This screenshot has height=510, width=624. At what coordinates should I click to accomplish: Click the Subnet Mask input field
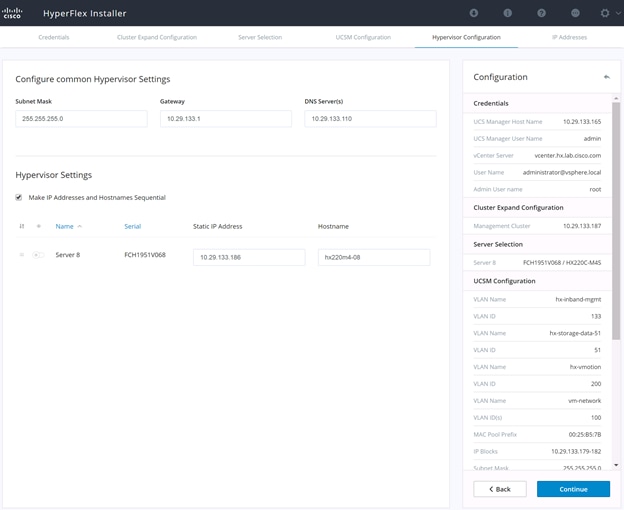coord(81,119)
